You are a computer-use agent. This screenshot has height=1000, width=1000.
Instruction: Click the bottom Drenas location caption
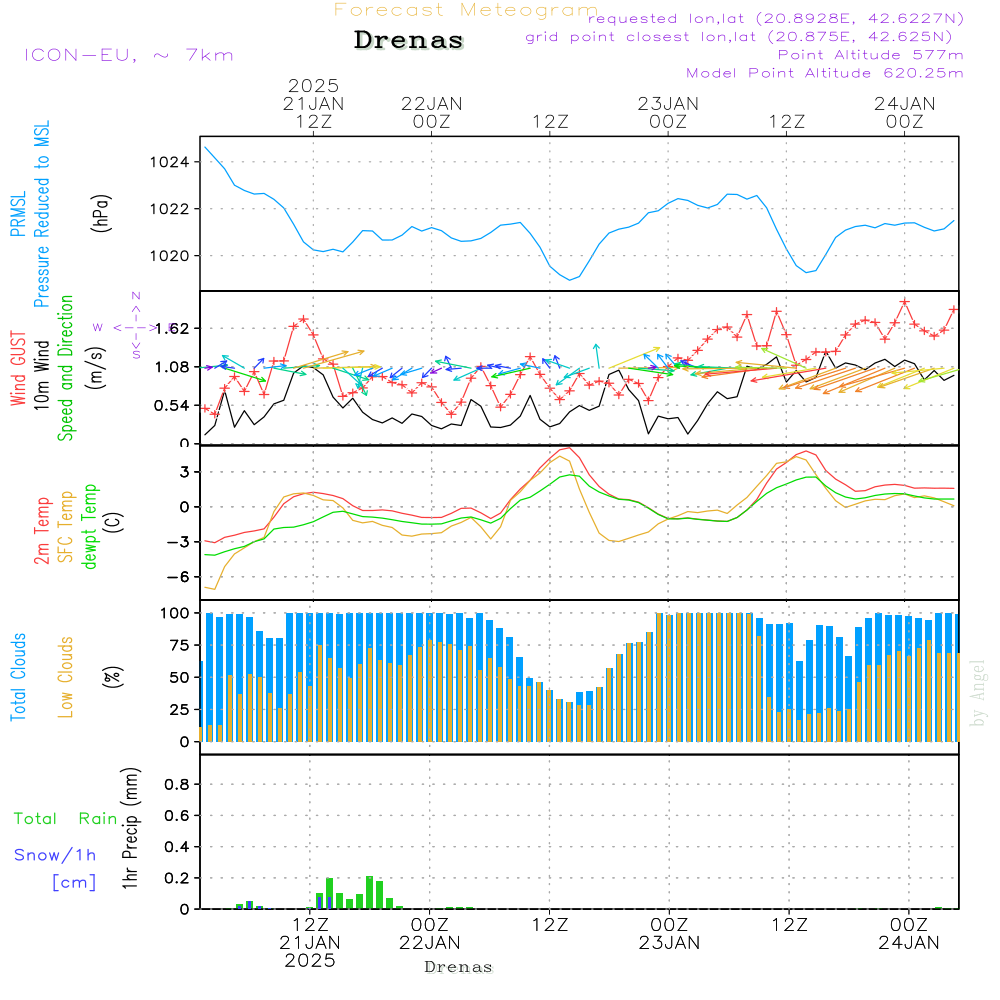pos(459,967)
